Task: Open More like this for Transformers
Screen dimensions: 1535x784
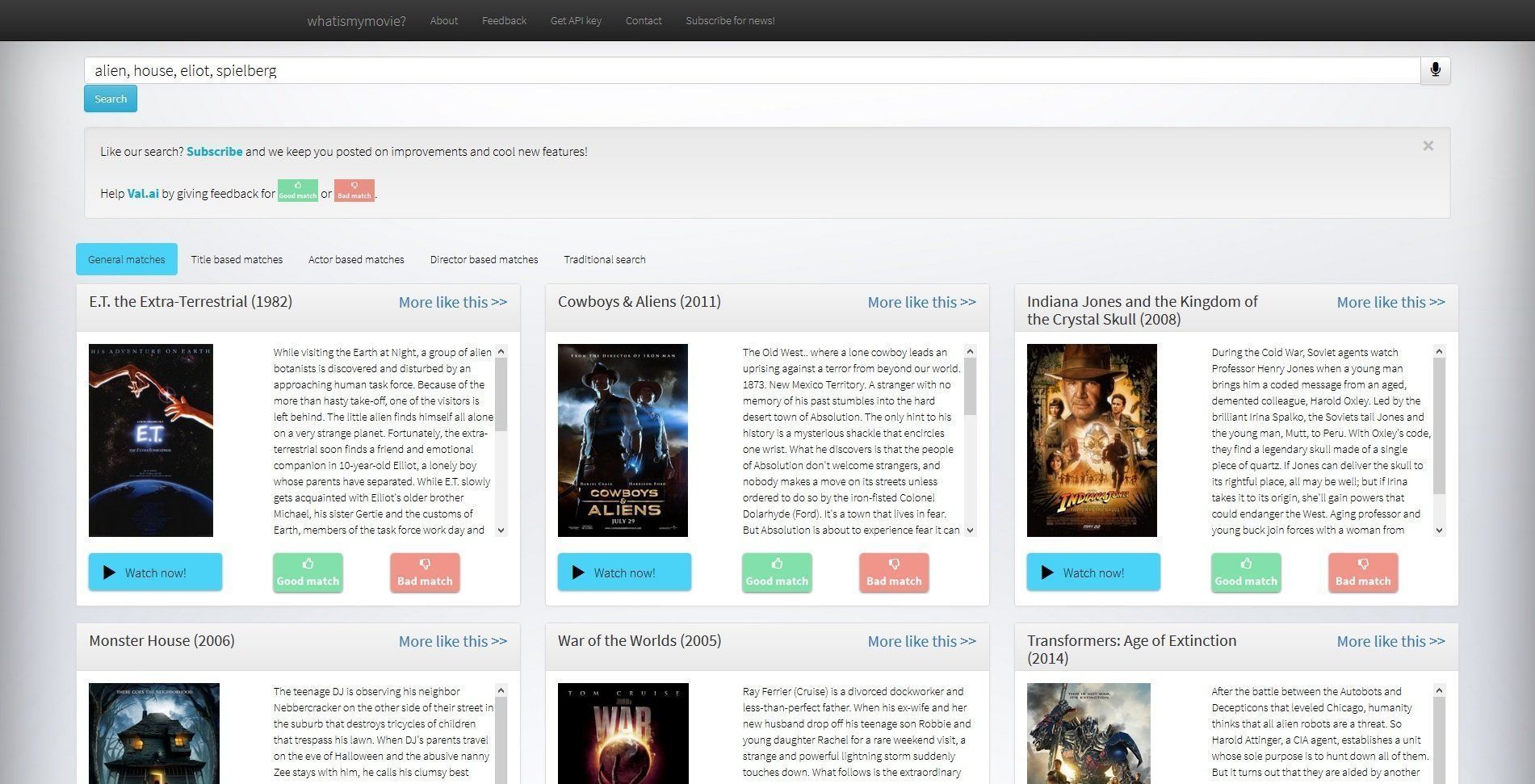Action: coord(1391,641)
